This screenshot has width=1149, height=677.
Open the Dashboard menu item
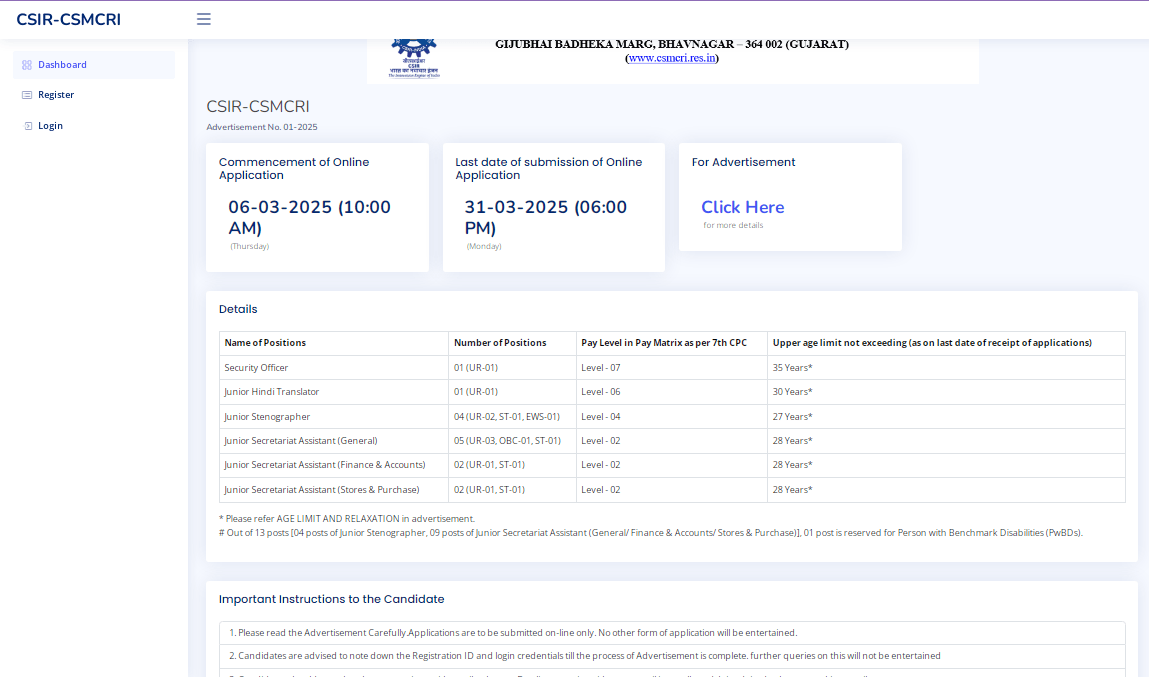(62, 65)
